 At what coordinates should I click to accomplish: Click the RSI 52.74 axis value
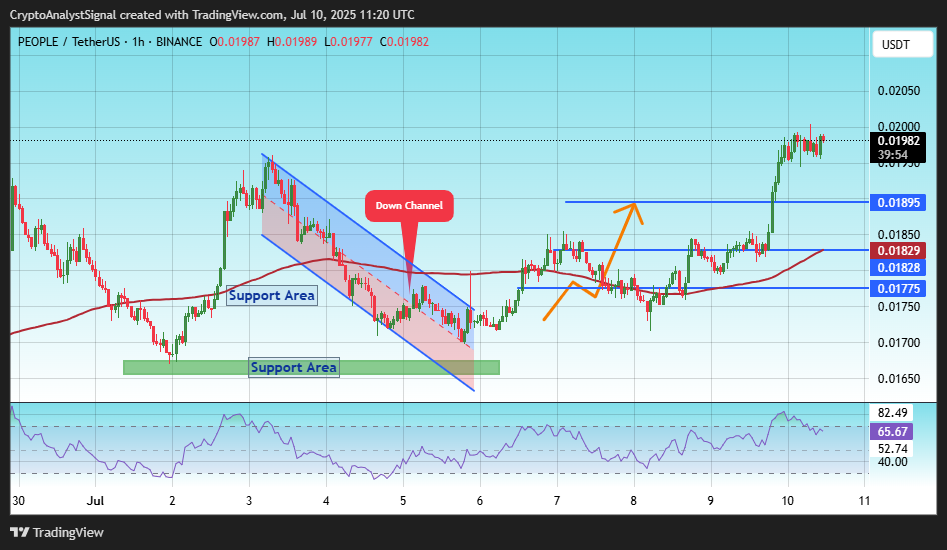click(892, 449)
